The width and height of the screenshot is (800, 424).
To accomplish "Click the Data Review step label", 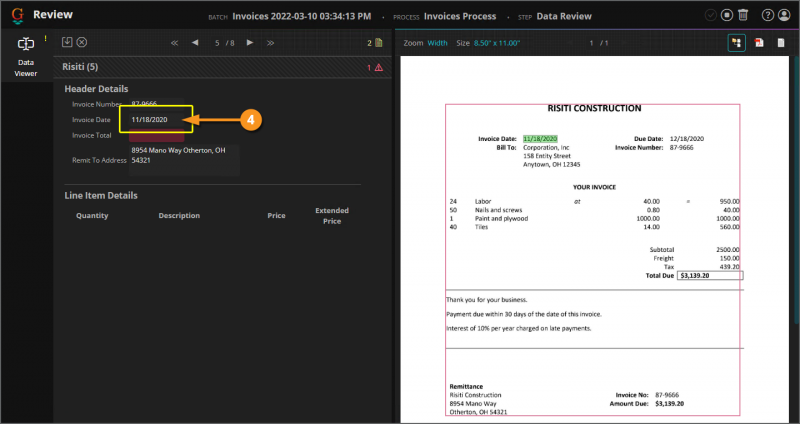I will coord(564,16).
